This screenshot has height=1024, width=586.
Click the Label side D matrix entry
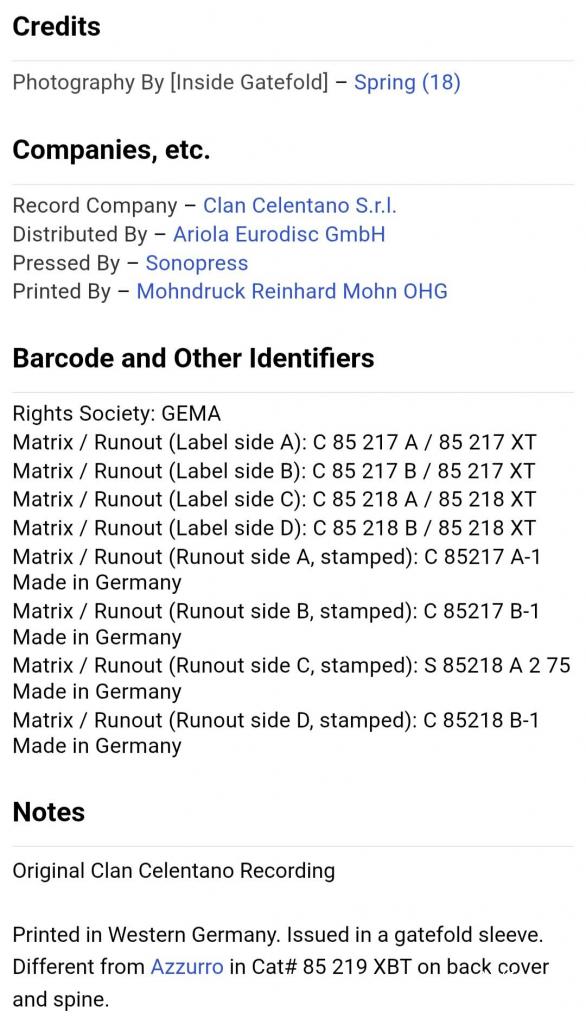[274, 528]
